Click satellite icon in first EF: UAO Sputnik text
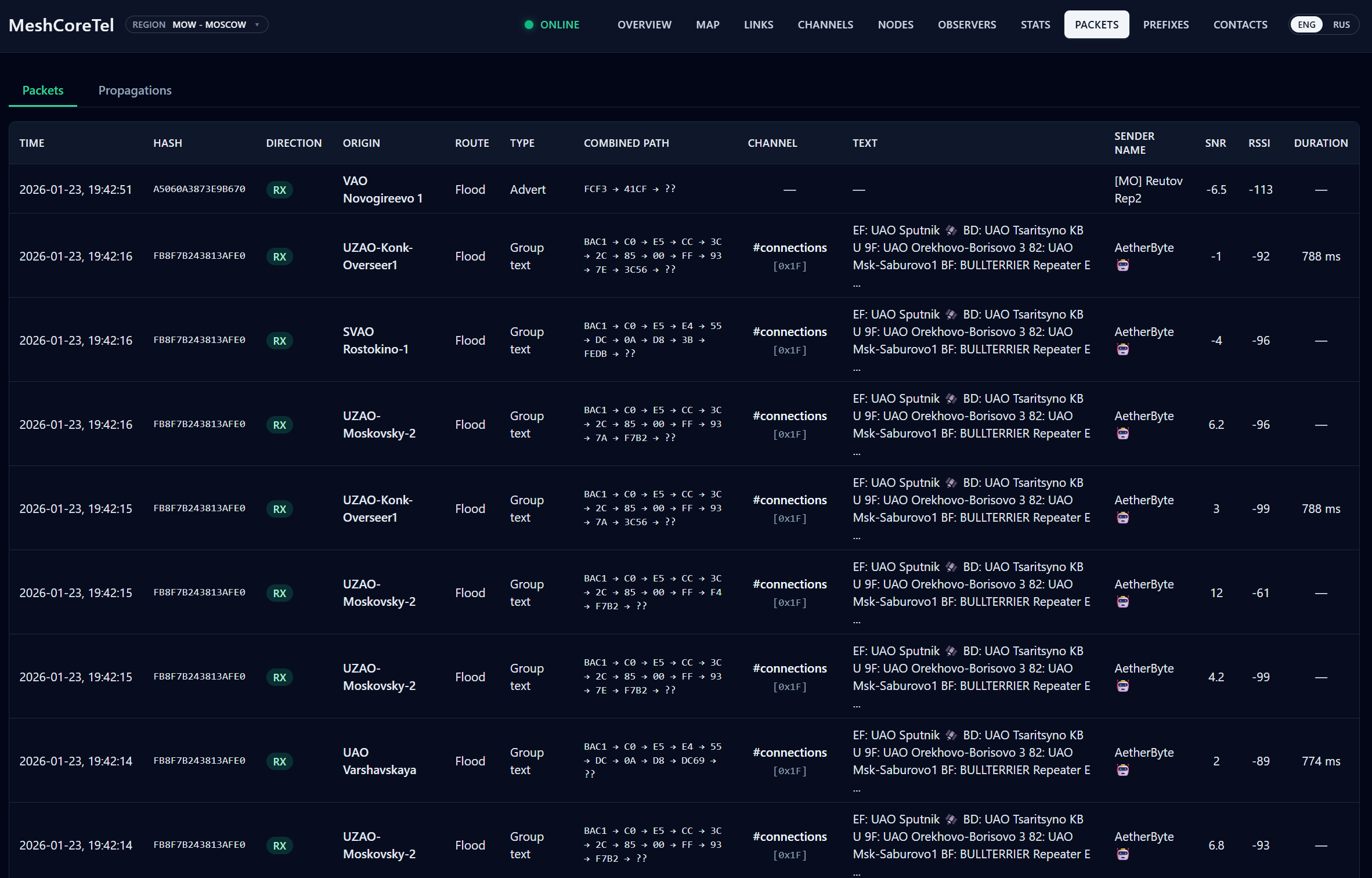This screenshot has width=1372, height=878. tap(951, 230)
